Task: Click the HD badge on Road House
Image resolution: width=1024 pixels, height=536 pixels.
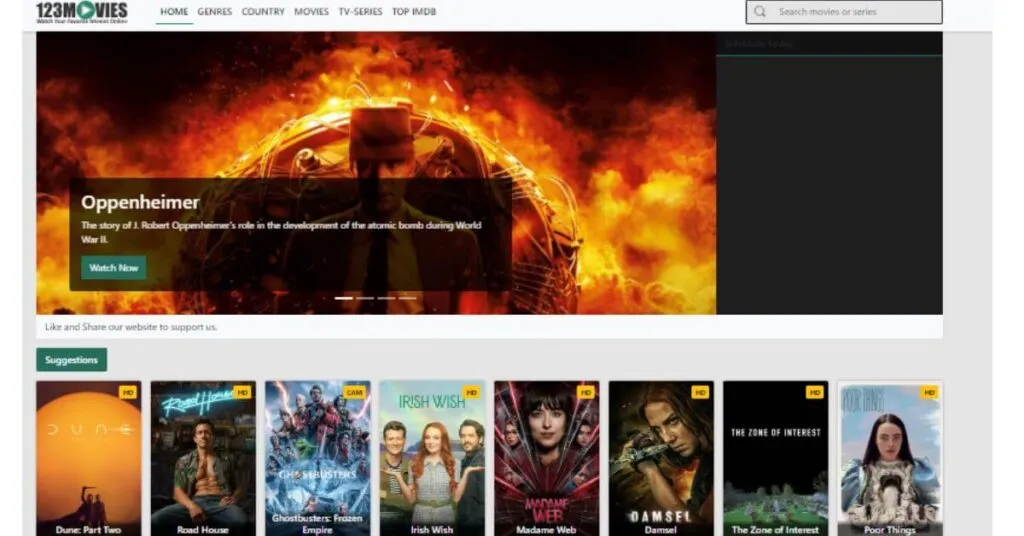Action: [x=242, y=392]
